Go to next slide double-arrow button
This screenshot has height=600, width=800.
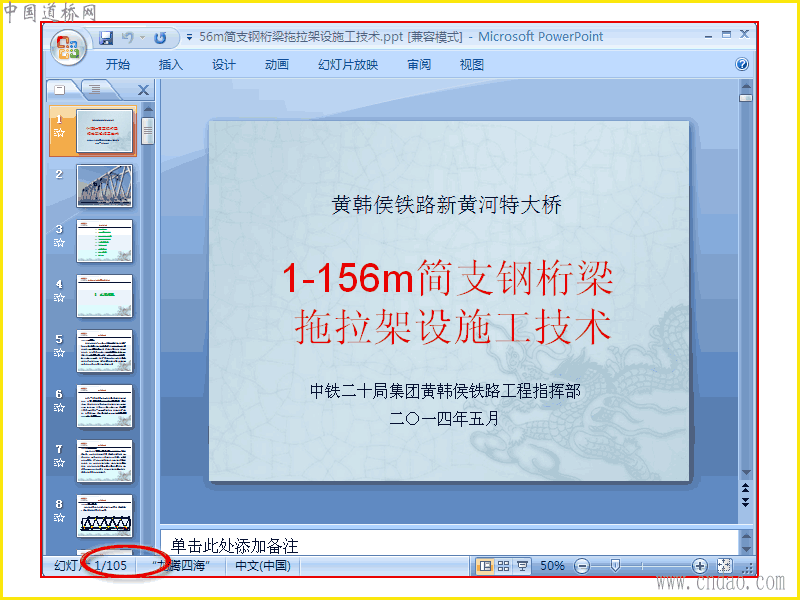click(x=745, y=503)
